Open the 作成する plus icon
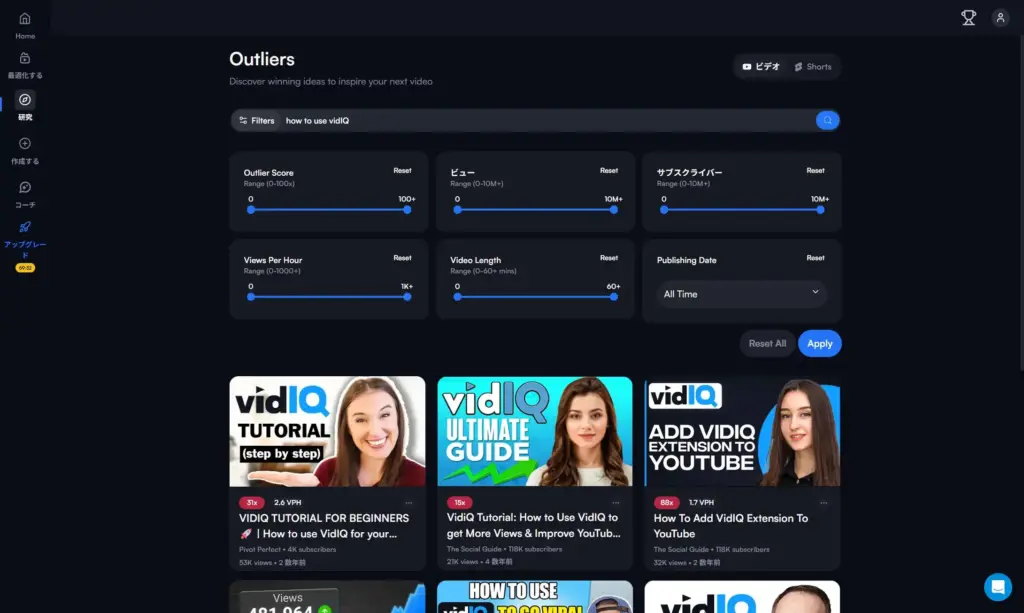The height and width of the screenshot is (613, 1024). click(25, 144)
